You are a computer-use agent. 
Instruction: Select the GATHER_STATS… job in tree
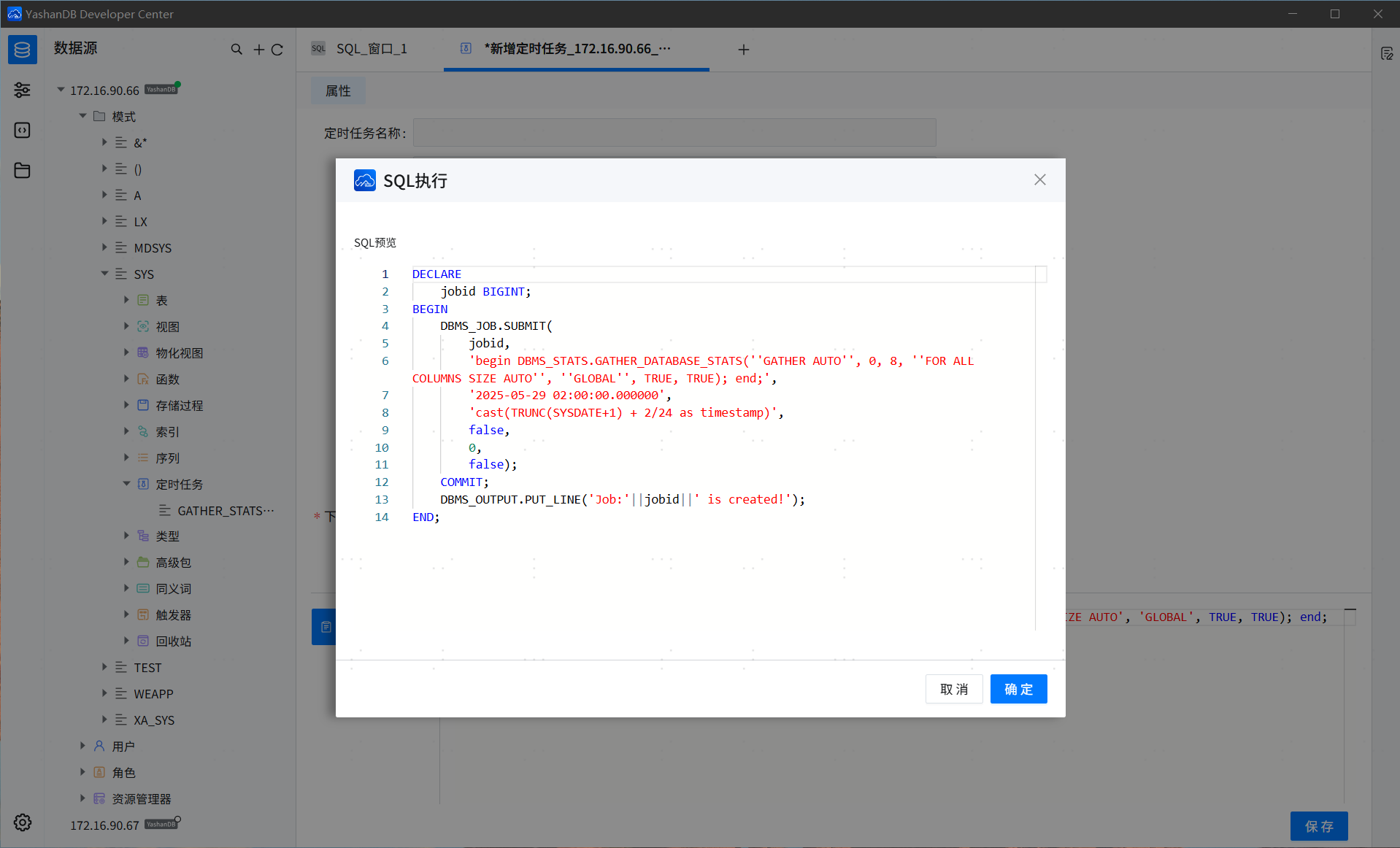coord(226,510)
